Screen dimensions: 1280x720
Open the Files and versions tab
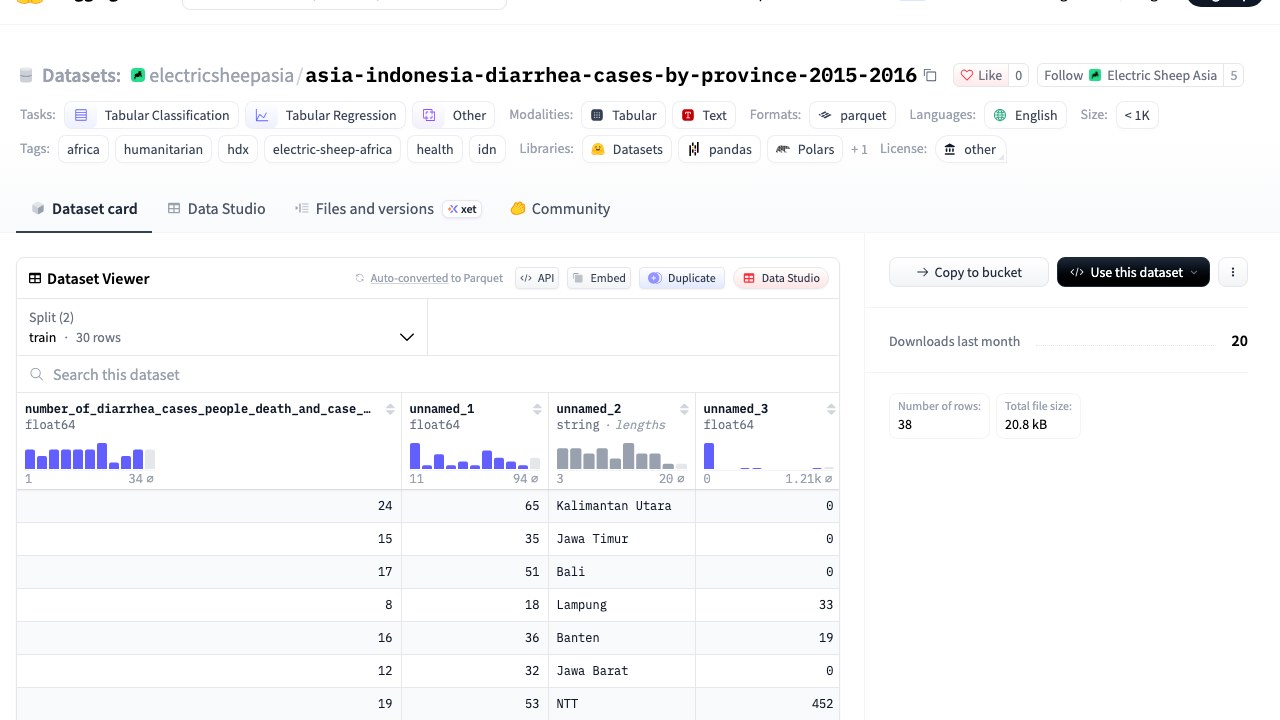388,208
